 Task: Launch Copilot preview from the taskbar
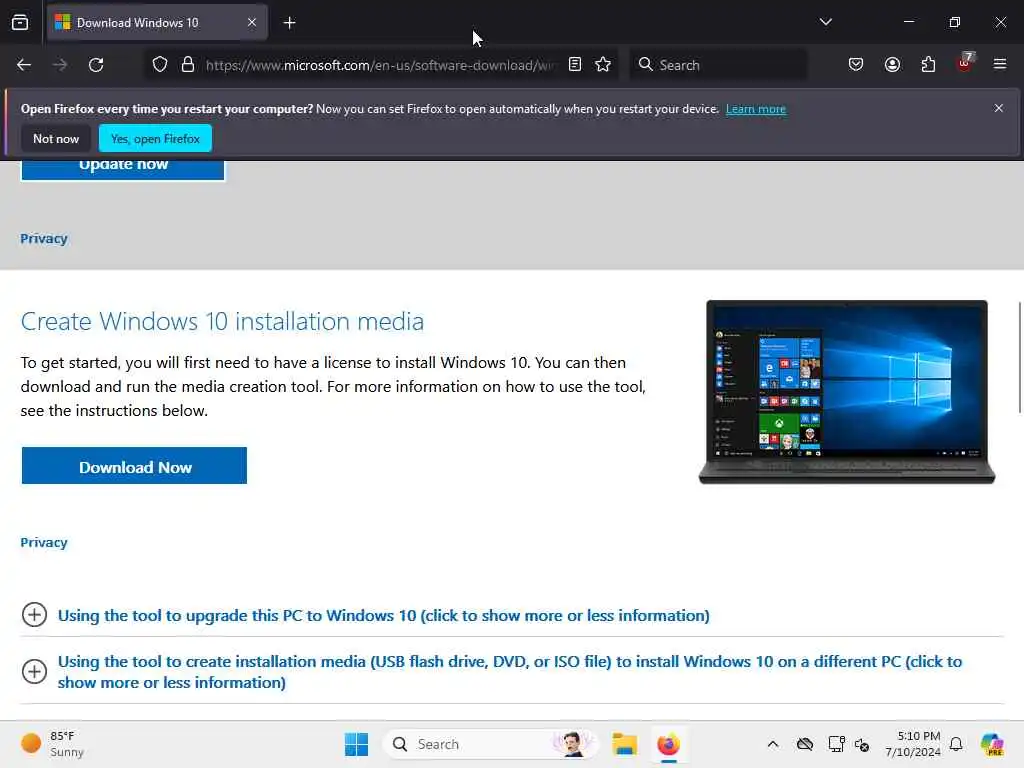pyautogui.click(x=992, y=744)
